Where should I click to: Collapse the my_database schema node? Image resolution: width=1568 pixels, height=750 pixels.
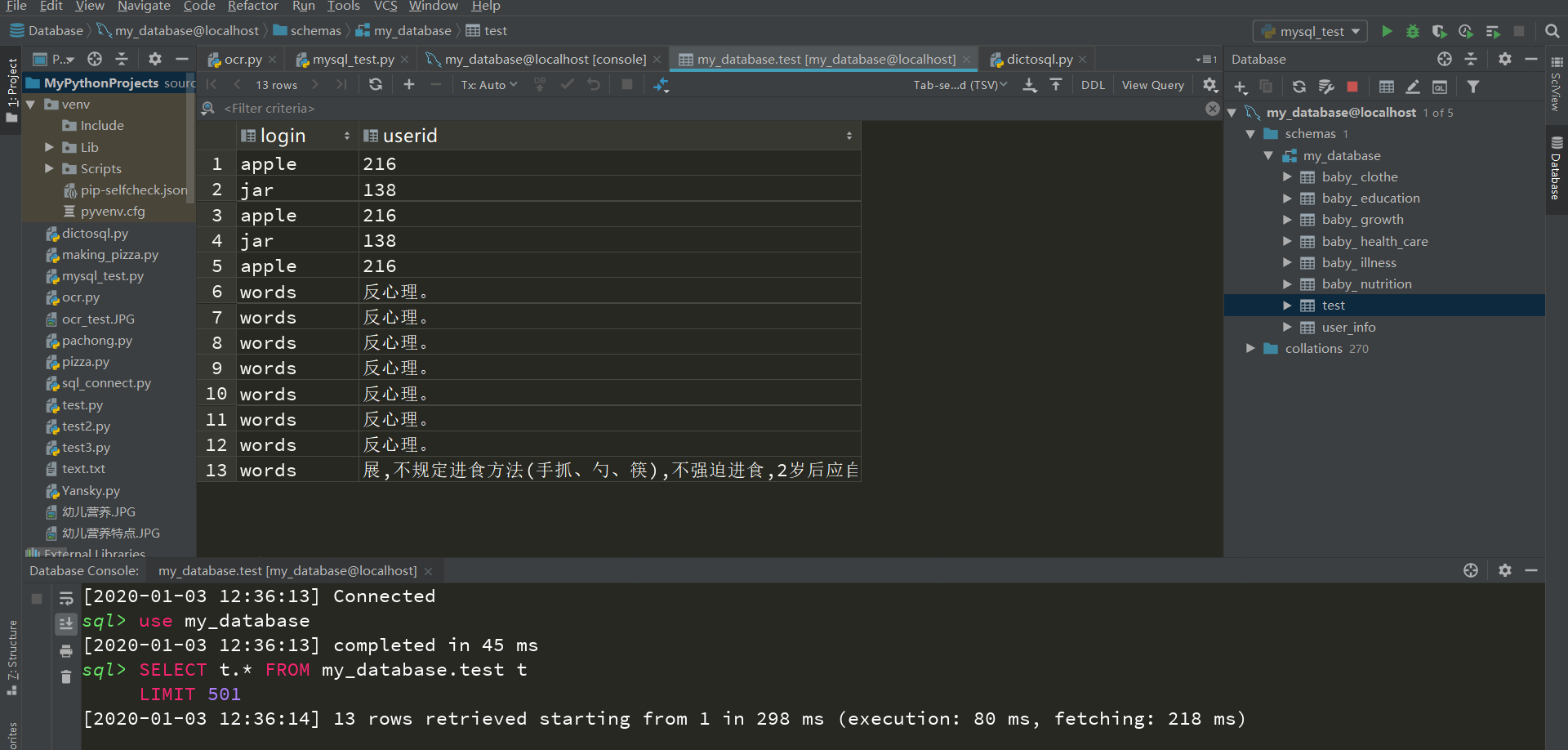pos(1268,155)
